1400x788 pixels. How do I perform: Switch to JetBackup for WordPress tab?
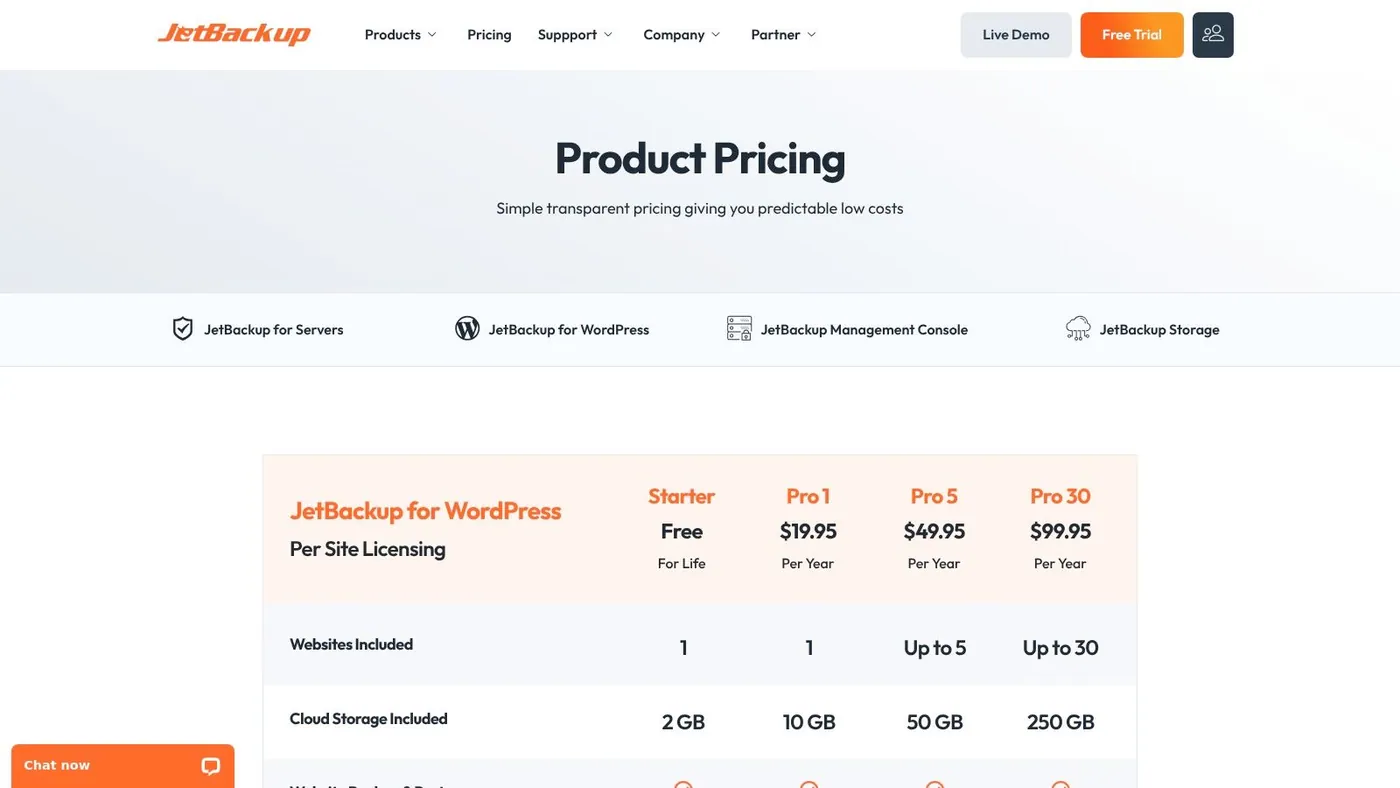tap(552, 329)
